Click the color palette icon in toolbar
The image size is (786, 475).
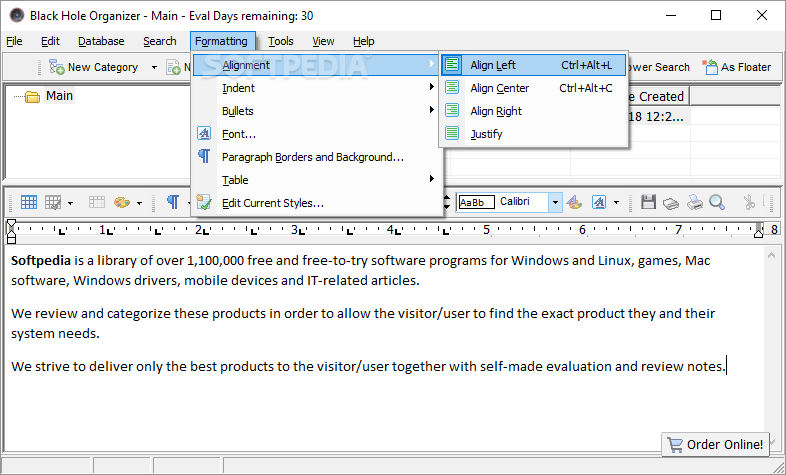(x=122, y=202)
